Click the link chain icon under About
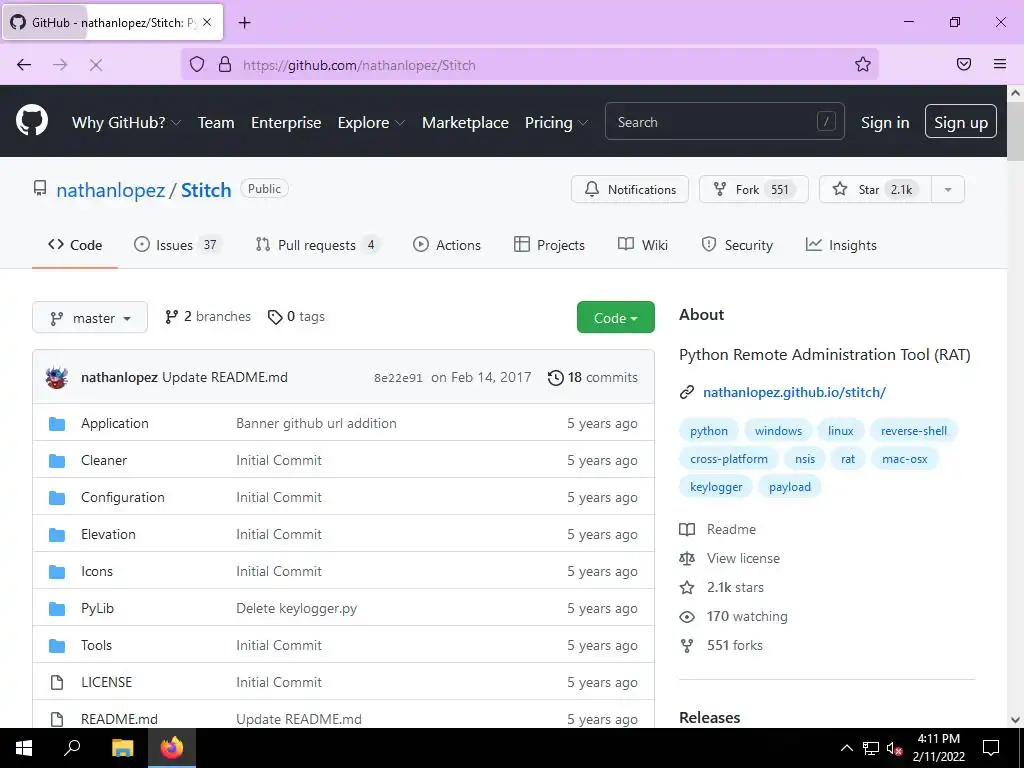 point(686,392)
